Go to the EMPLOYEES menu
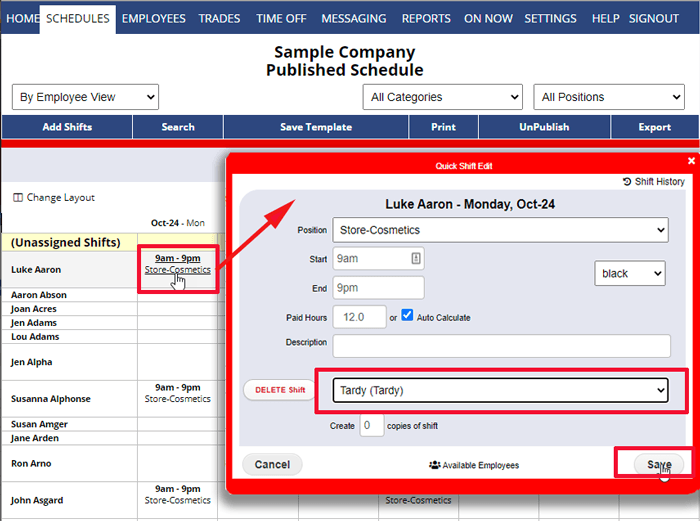Viewport: 700px width, 521px height. coord(153,18)
